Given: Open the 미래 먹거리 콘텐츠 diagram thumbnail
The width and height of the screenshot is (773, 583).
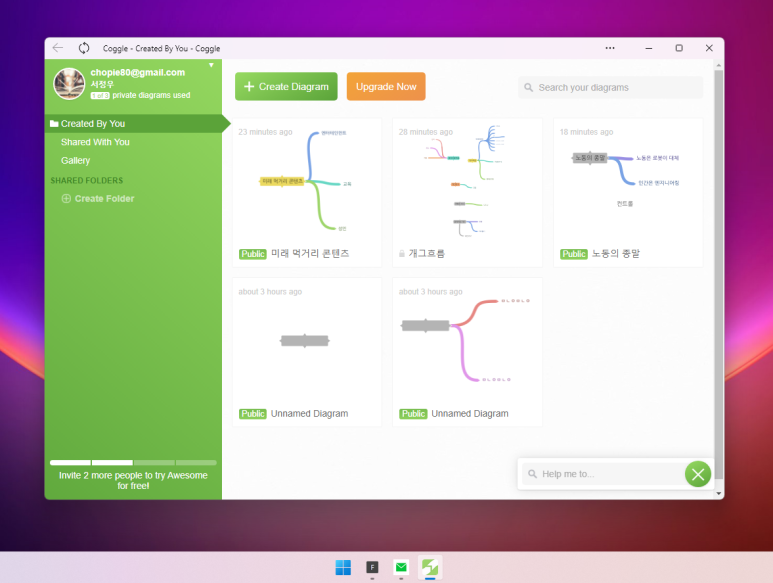Looking at the screenshot, I should (x=307, y=193).
